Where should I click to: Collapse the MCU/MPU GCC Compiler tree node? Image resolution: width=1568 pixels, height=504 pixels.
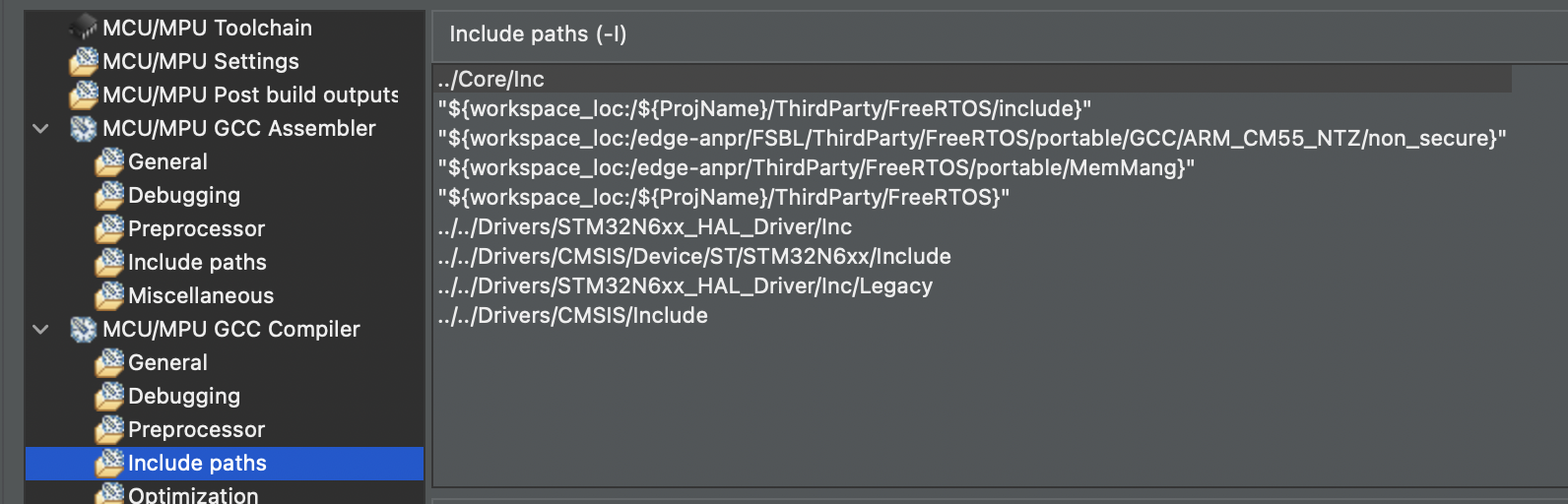40,329
